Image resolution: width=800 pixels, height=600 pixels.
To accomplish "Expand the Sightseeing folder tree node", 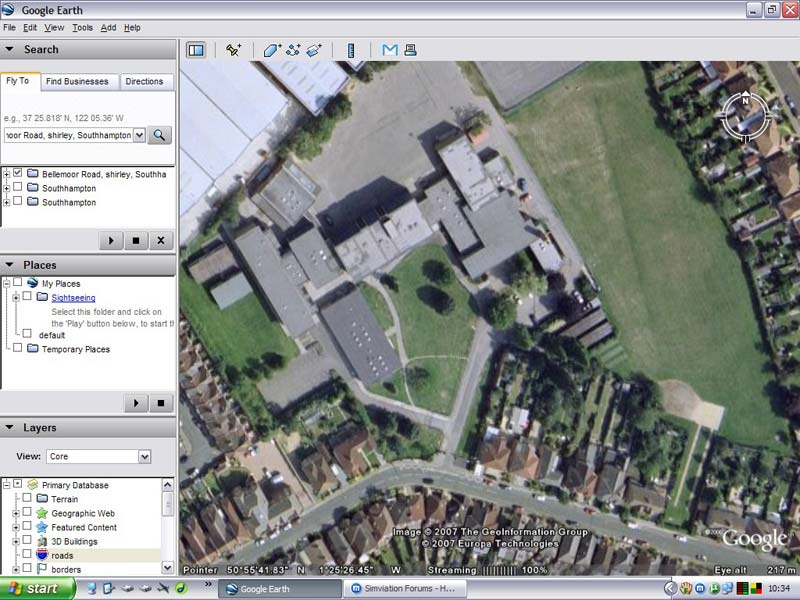I will [x=16, y=298].
